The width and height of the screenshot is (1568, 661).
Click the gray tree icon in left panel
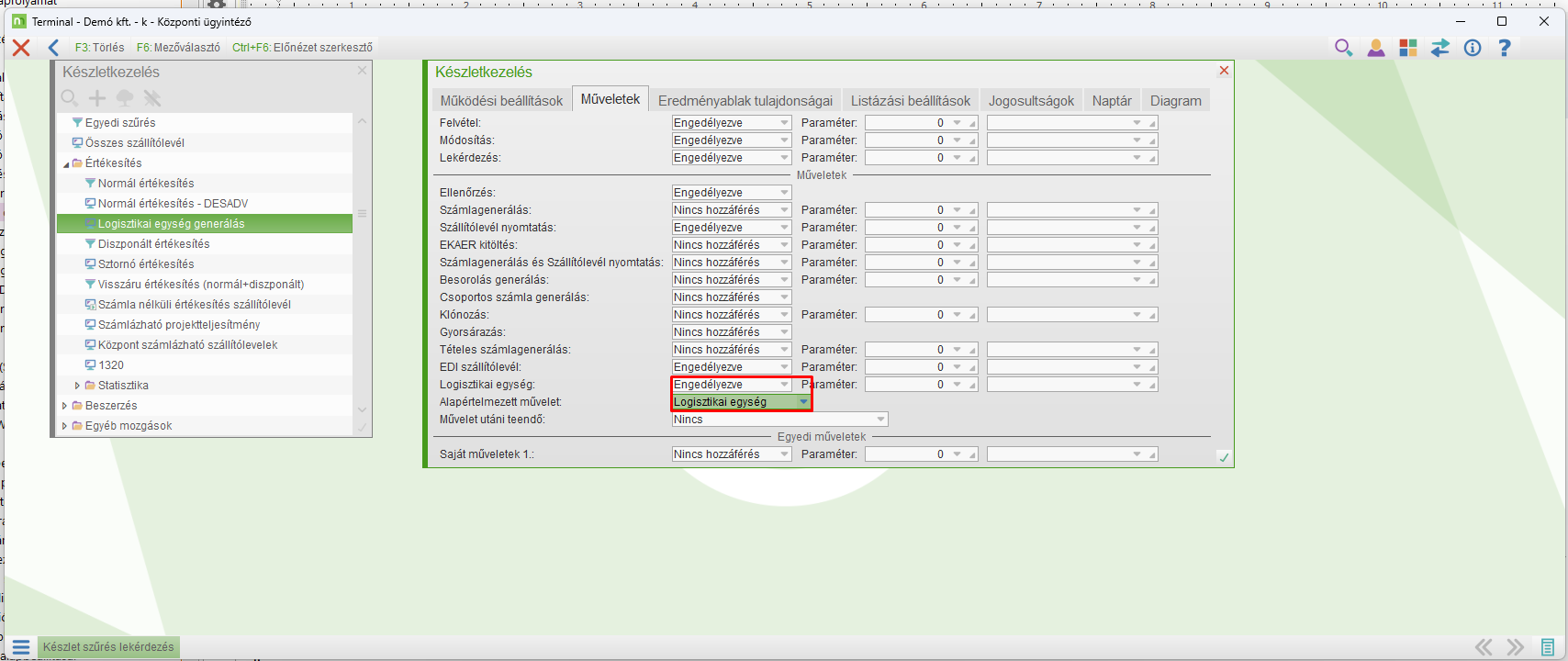click(125, 97)
